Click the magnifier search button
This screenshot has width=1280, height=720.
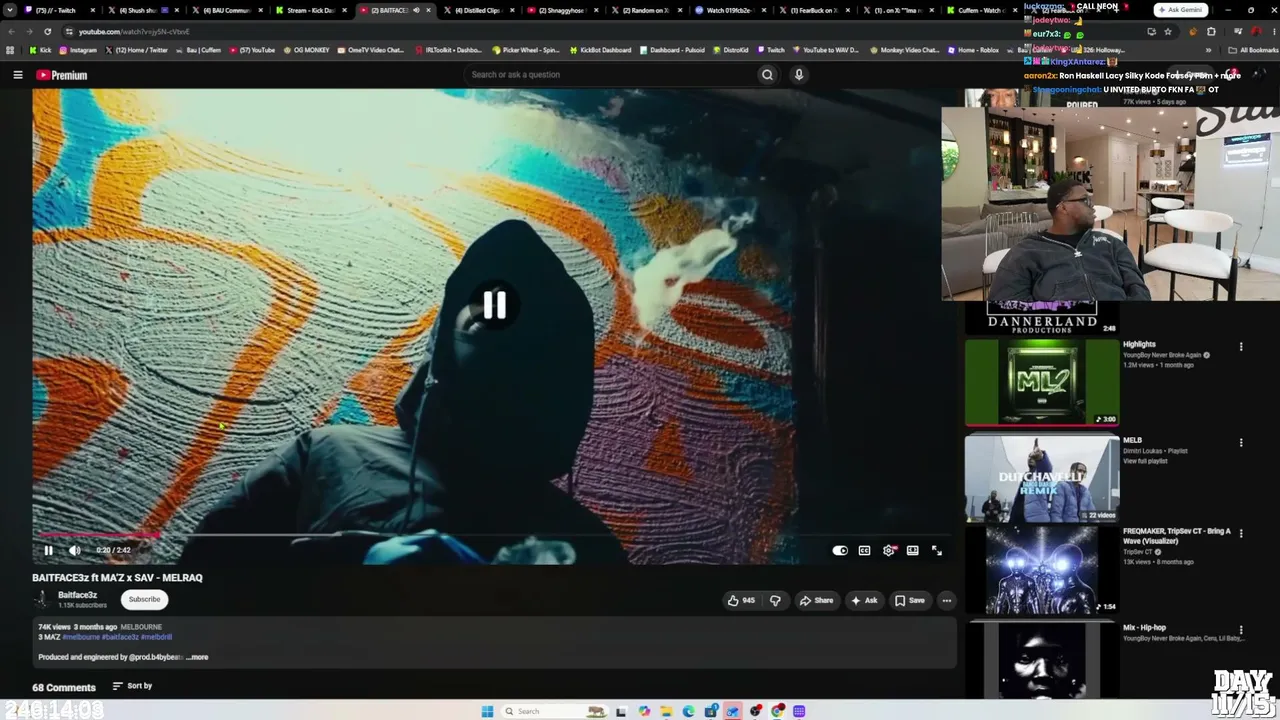767,75
